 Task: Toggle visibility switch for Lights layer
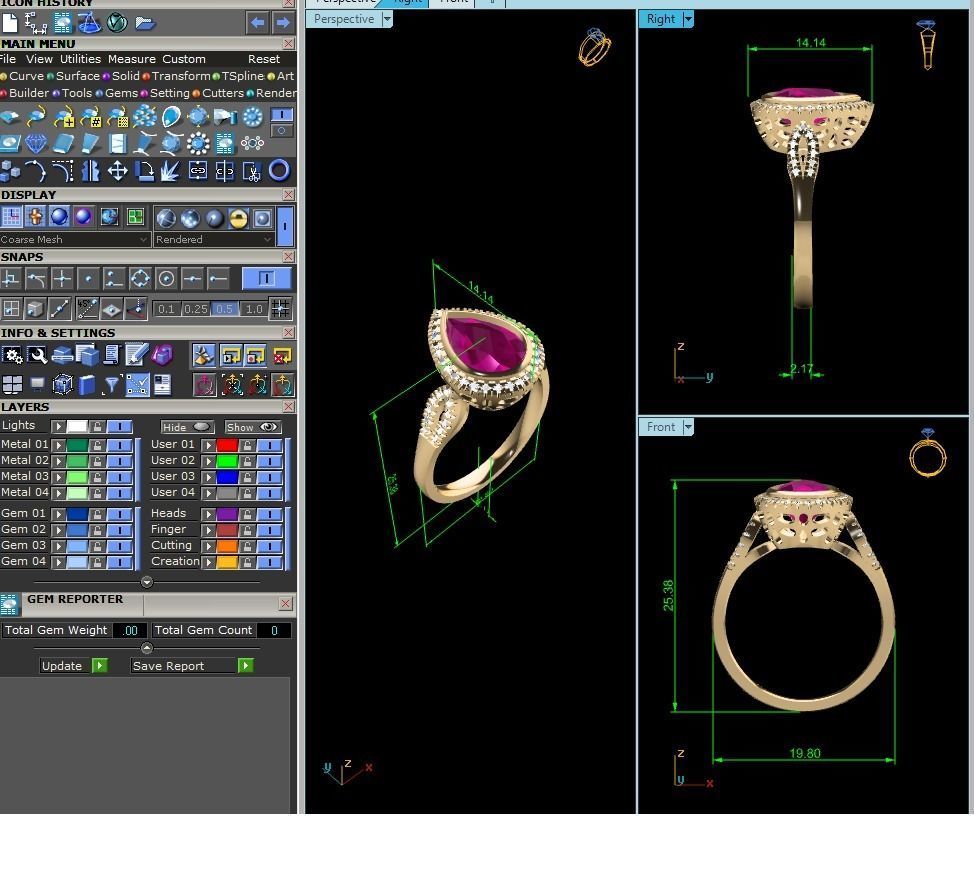point(119,426)
